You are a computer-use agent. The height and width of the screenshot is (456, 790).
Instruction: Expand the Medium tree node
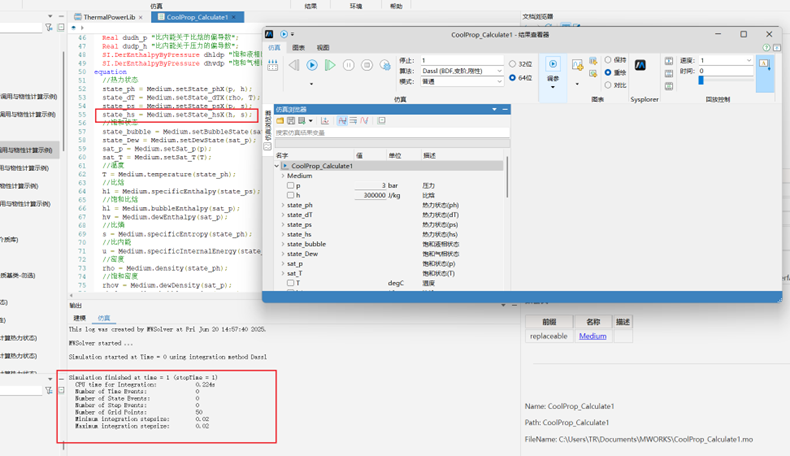[x=283, y=176]
